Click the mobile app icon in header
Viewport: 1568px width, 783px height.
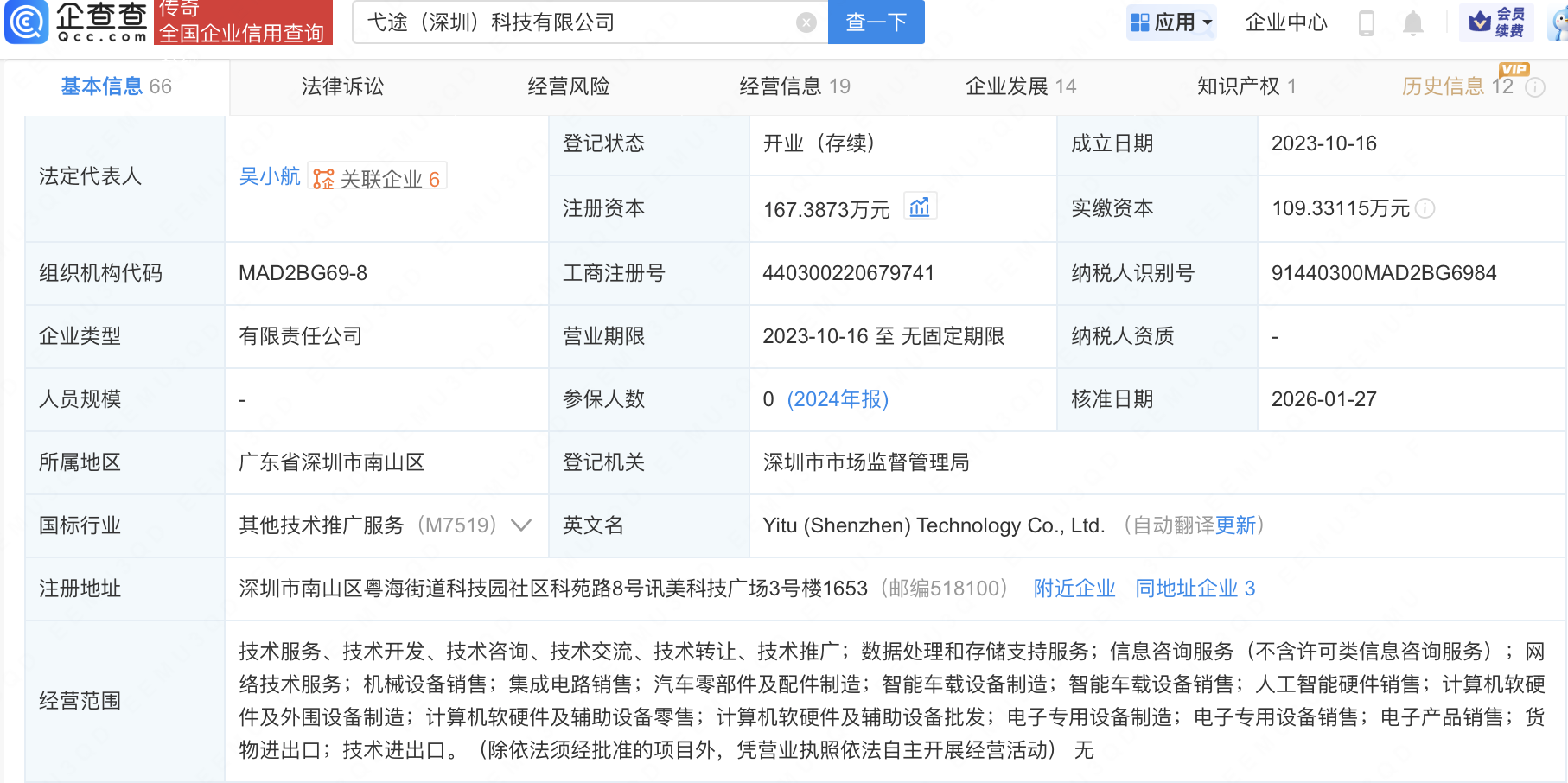(1367, 23)
